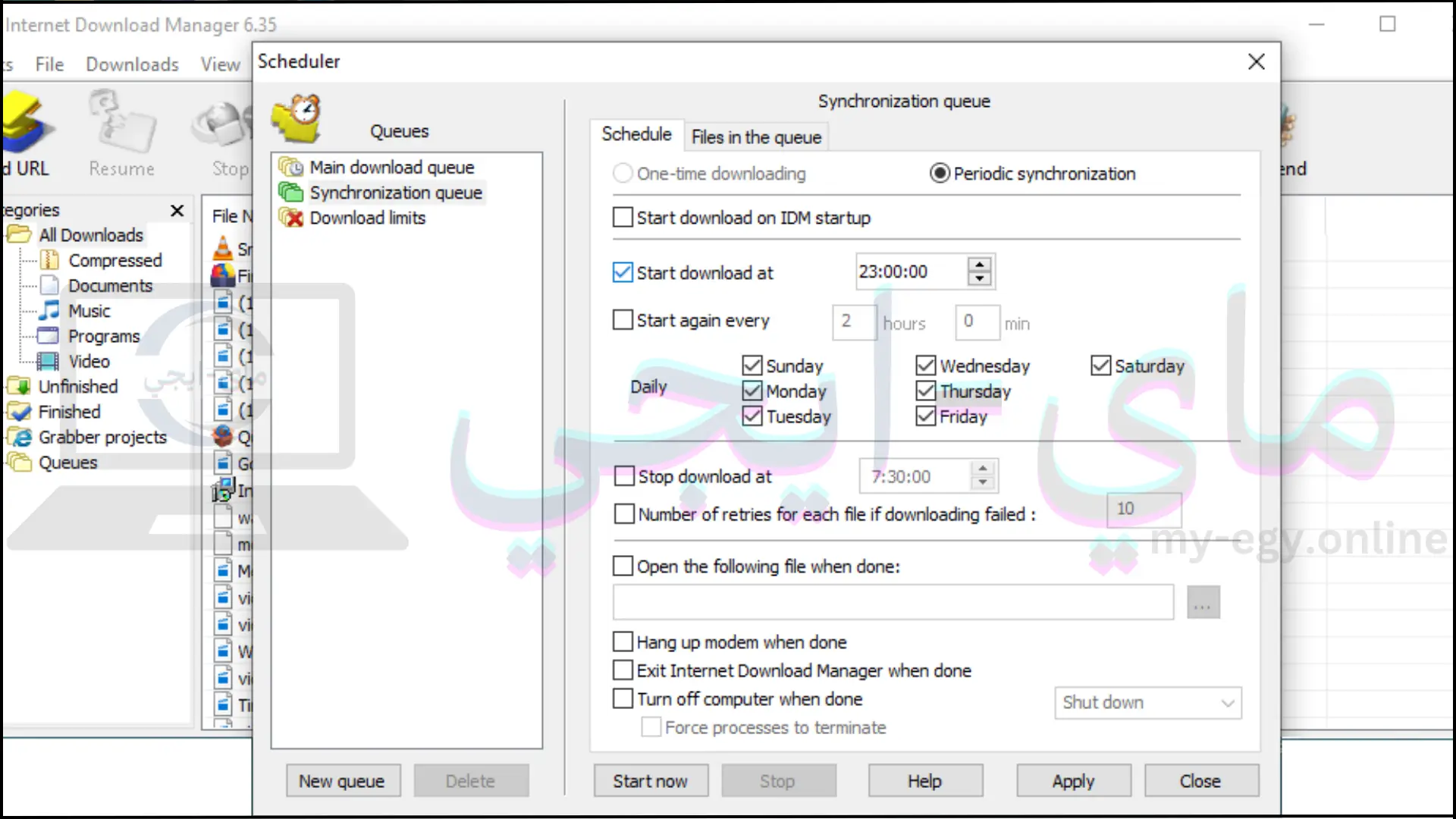Click the Documents category icon
Viewport: 1456px width, 819px height.
click(x=49, y=285)
